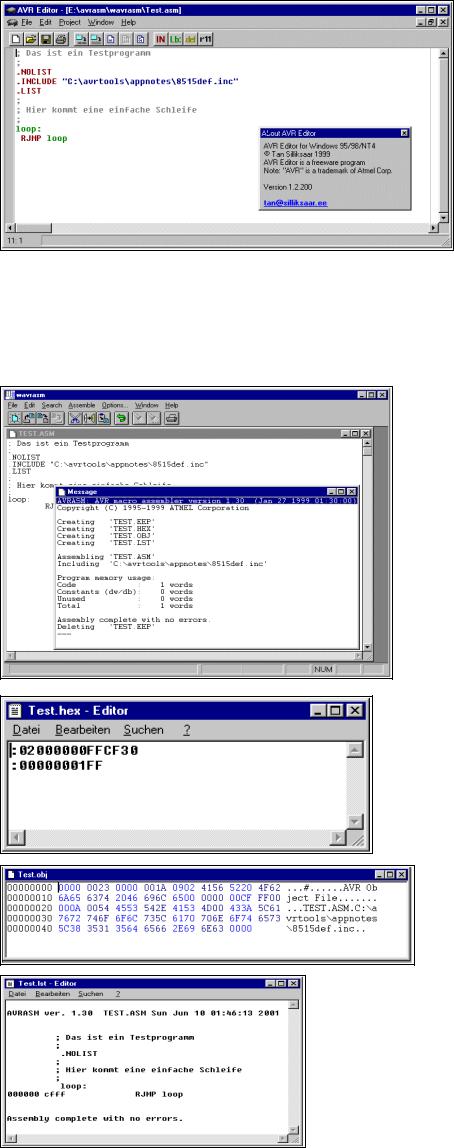Click the 'loop:' label in AVR Editor

coord(27,128)
